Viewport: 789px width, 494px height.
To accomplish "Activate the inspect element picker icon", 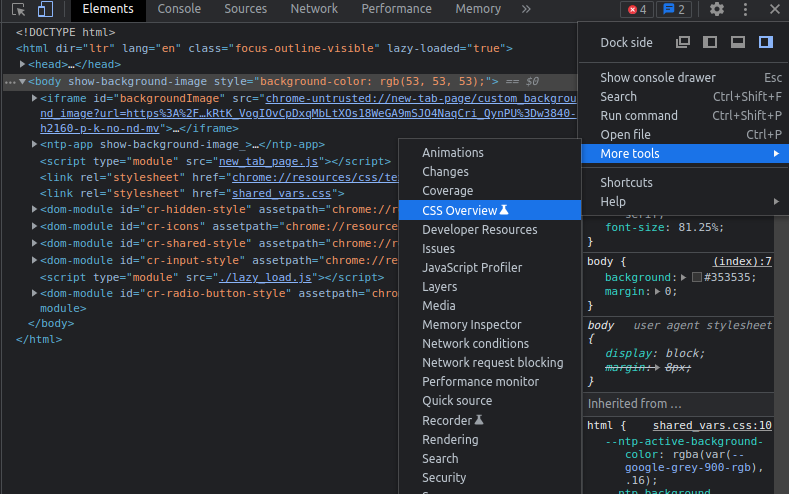I will (x=19, y=9).
